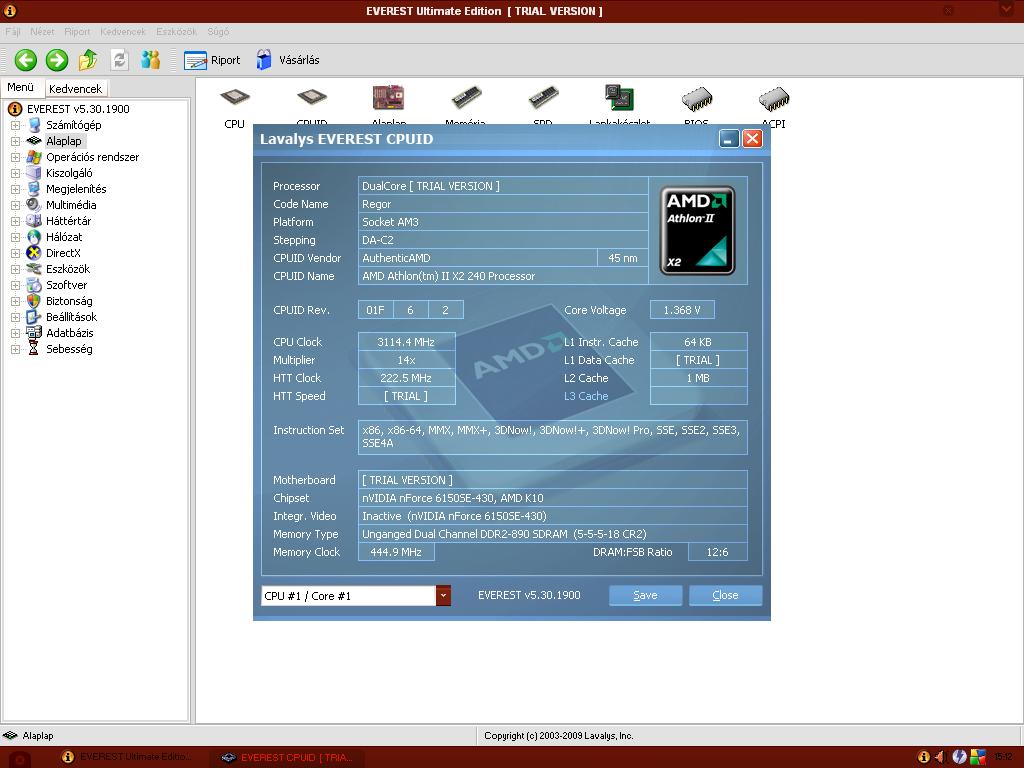Select Beállítások in the tree

pyautogui.click(x=71, y=317)
